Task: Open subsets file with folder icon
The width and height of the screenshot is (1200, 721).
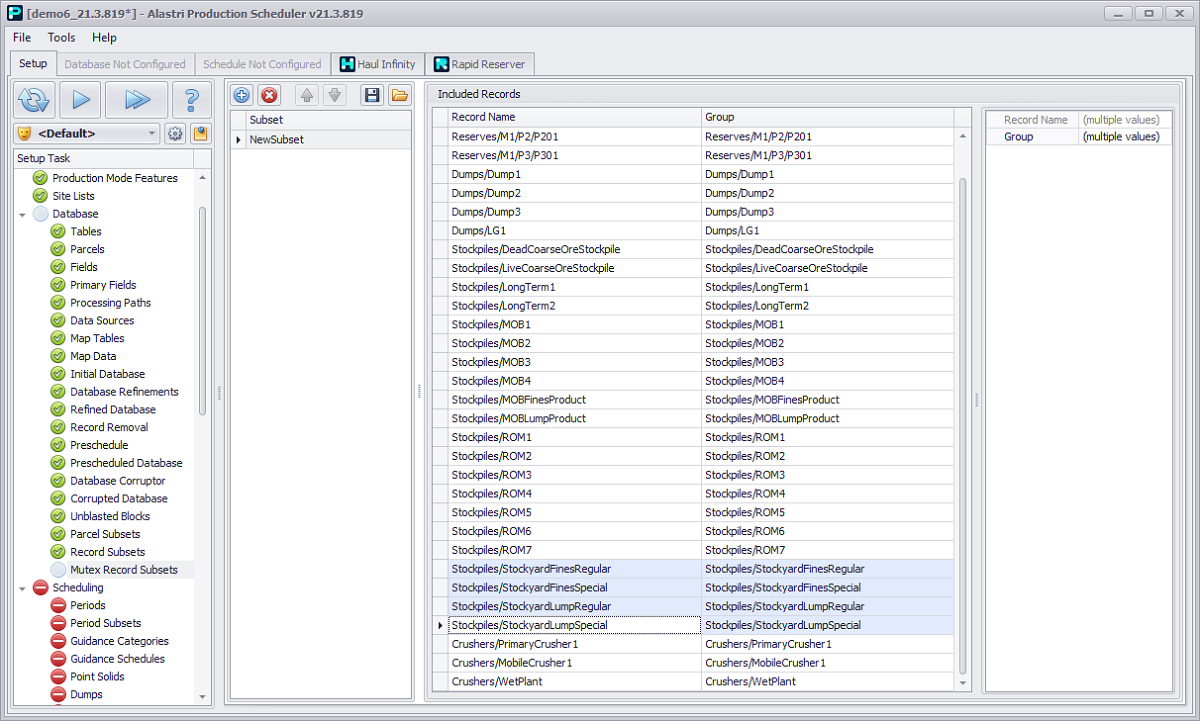Action: pos(399,95)
